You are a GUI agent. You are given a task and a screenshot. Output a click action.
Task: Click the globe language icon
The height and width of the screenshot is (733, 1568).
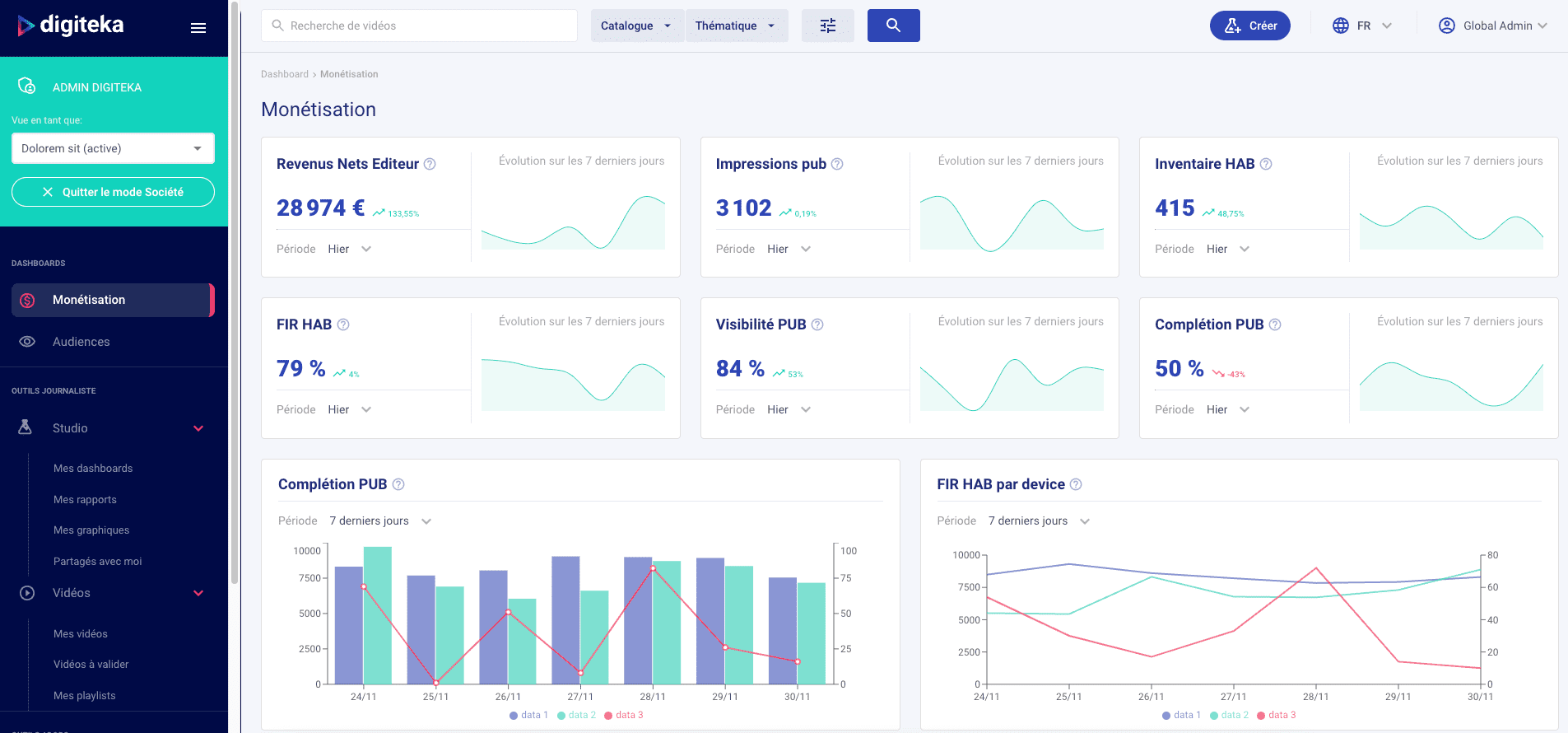(1341, 26)
